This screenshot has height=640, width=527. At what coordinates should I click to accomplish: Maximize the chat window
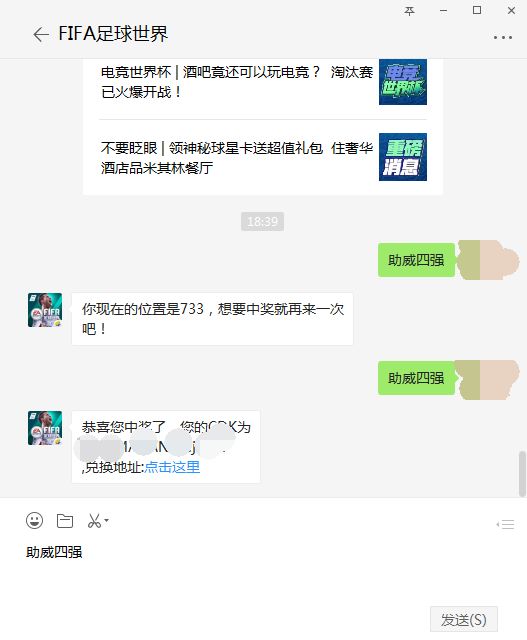pos(477,11)
